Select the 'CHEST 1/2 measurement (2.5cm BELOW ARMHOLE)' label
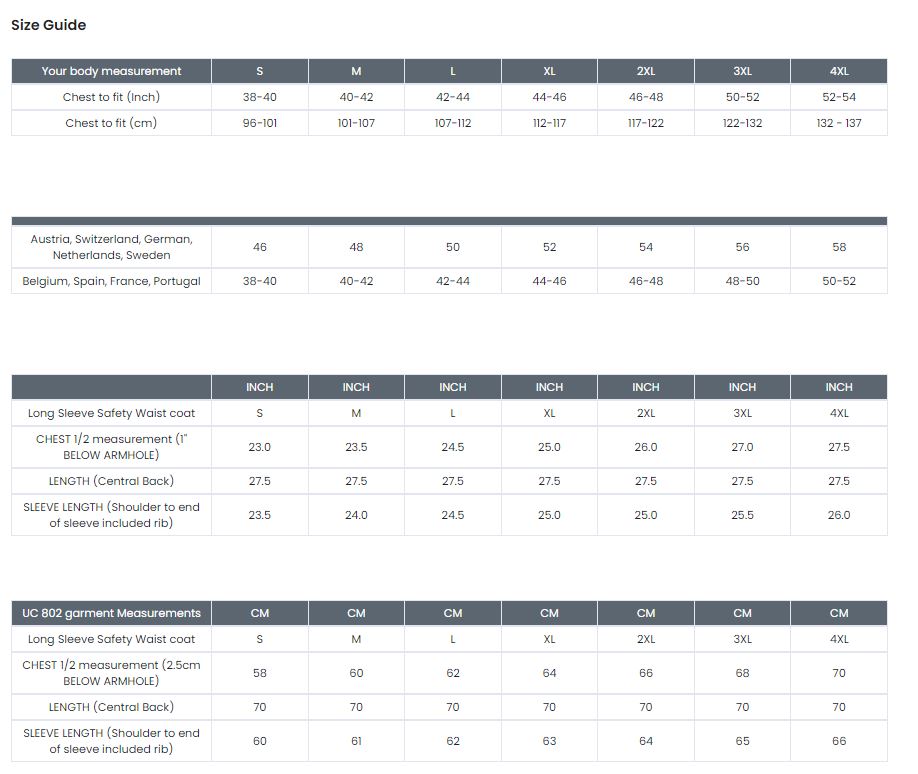This screenshot has height=774, width=918. [111, 673]
